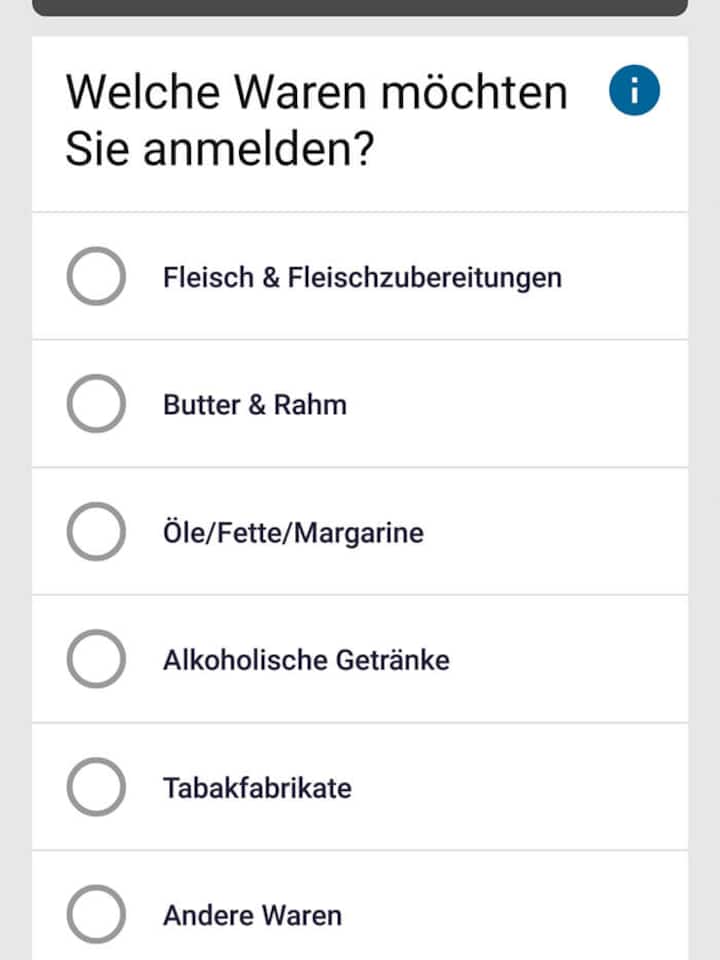Screen dimensions: 720x960
Task: Click the 'Öle/Fette/Margarine' label text
Action: point(293,533)
